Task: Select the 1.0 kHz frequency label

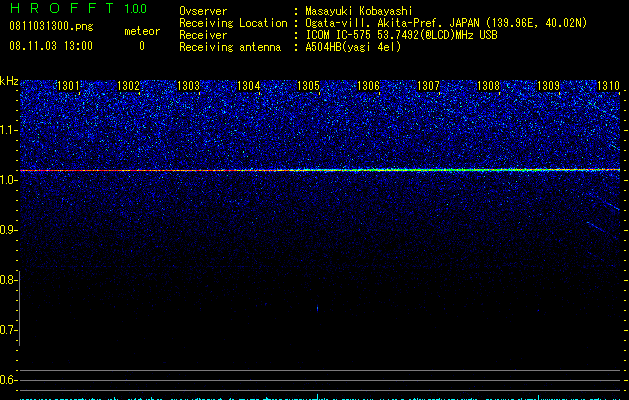Action: (9, 180)
